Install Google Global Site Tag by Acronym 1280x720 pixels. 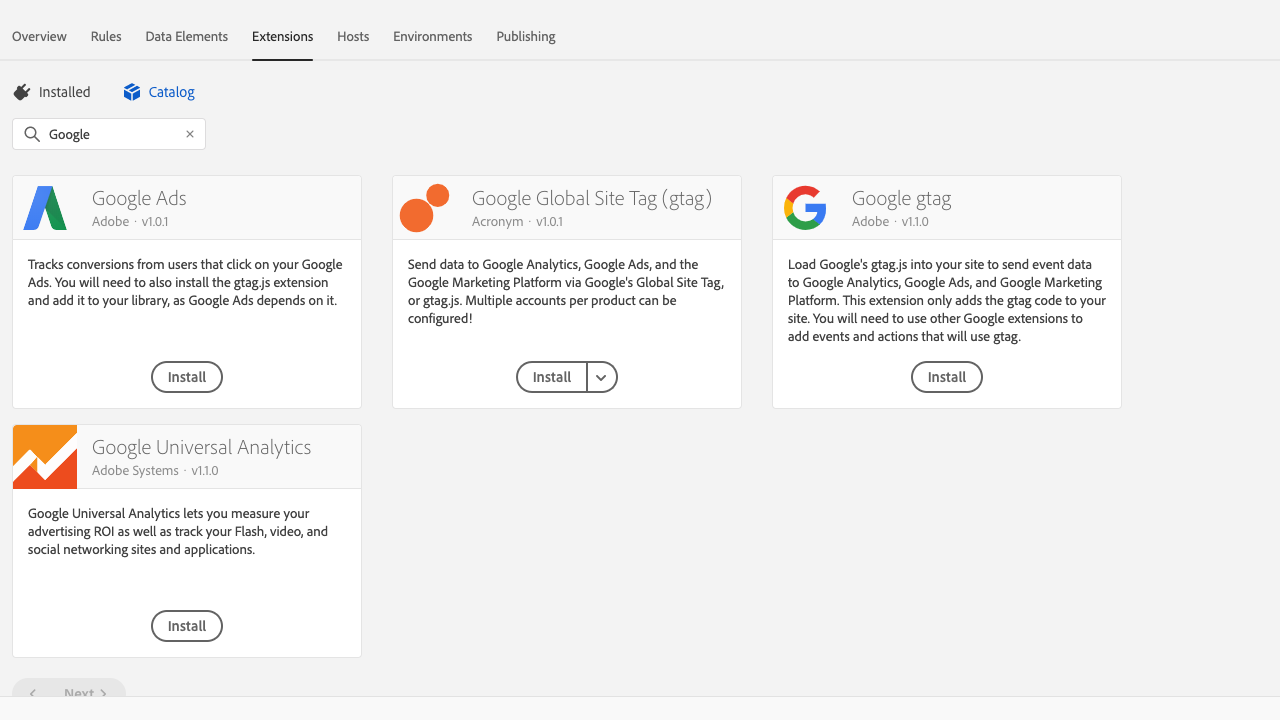[551, 377]
